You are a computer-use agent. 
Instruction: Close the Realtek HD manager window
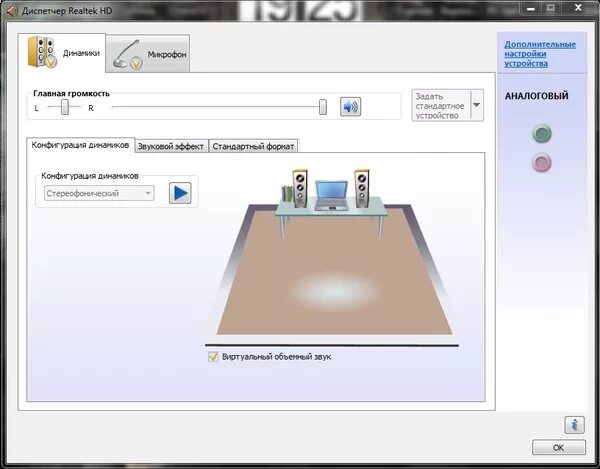point(578,8)
